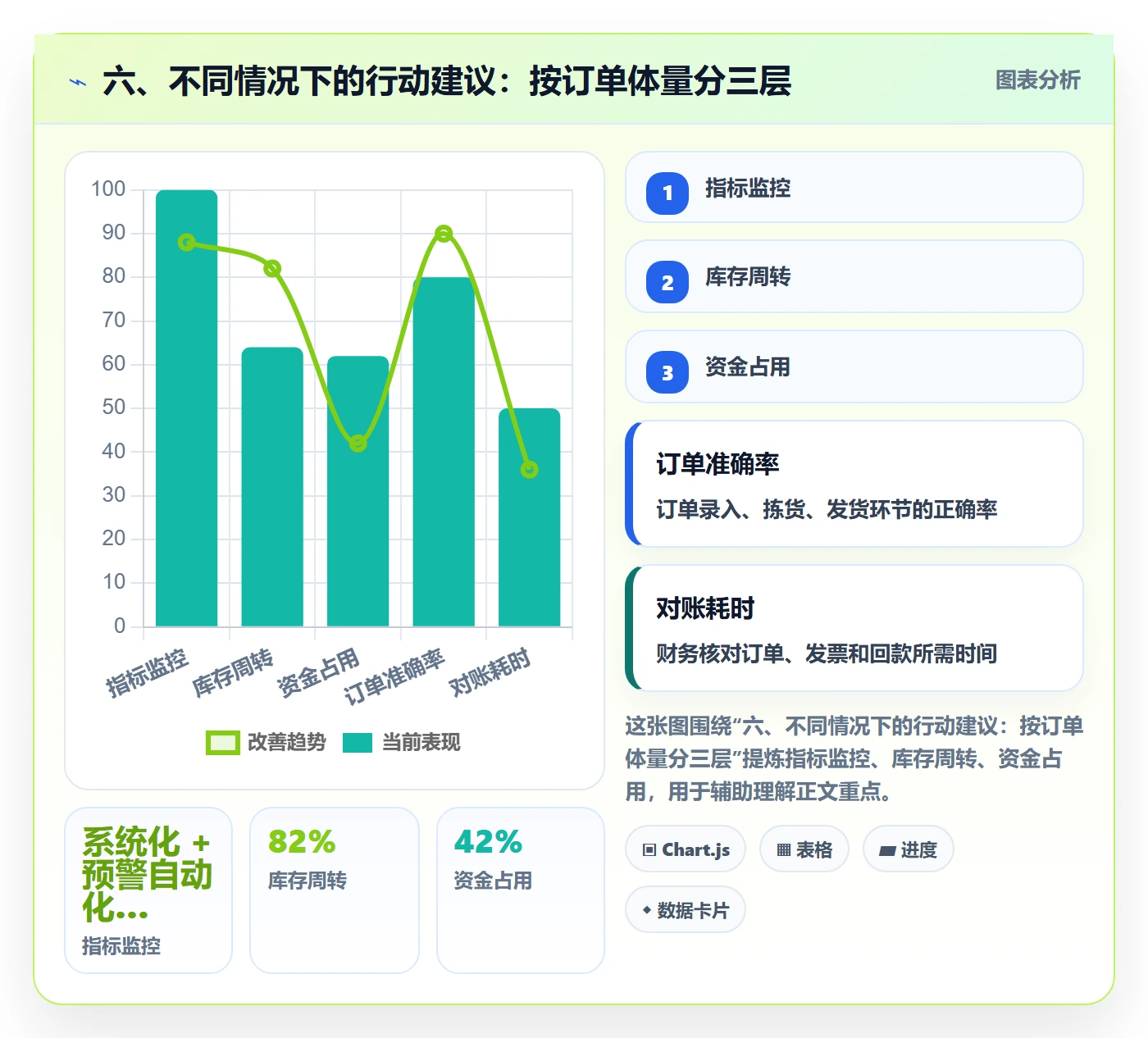
Task: Toggle the 当前表现 legend swatch
Action: click(x=358, y=743)
